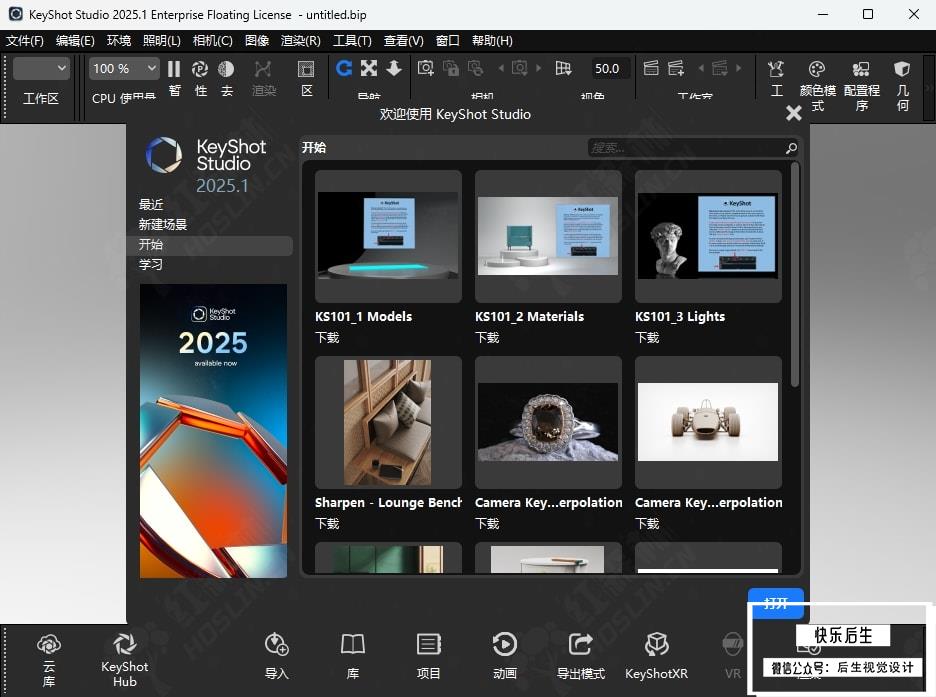The height and width of the screenshot is (697, 936).
Task: Click 下载 under KS101_2 Materials
Action: click(487, 338)
